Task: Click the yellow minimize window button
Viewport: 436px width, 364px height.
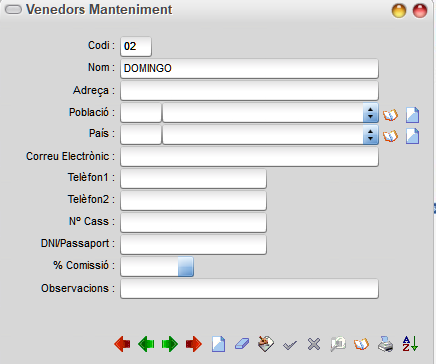Action: (399, 10)
